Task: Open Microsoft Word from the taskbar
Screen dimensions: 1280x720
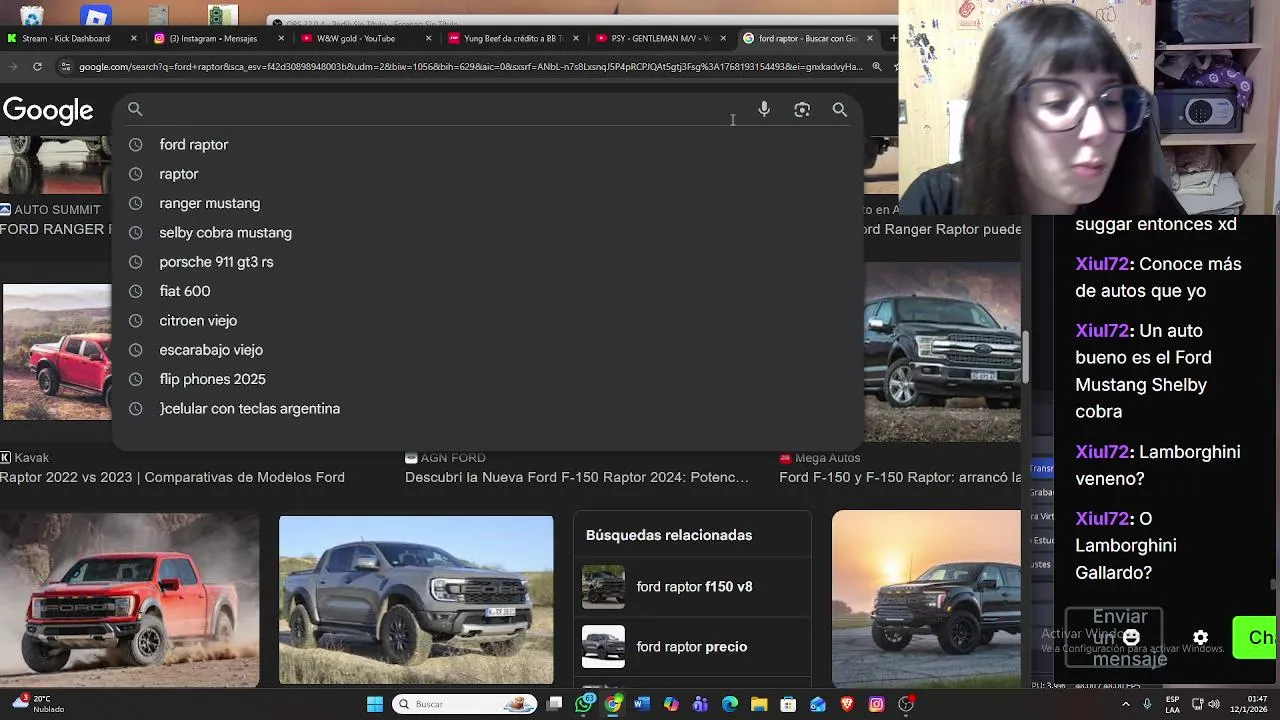Action: (642, 704)
